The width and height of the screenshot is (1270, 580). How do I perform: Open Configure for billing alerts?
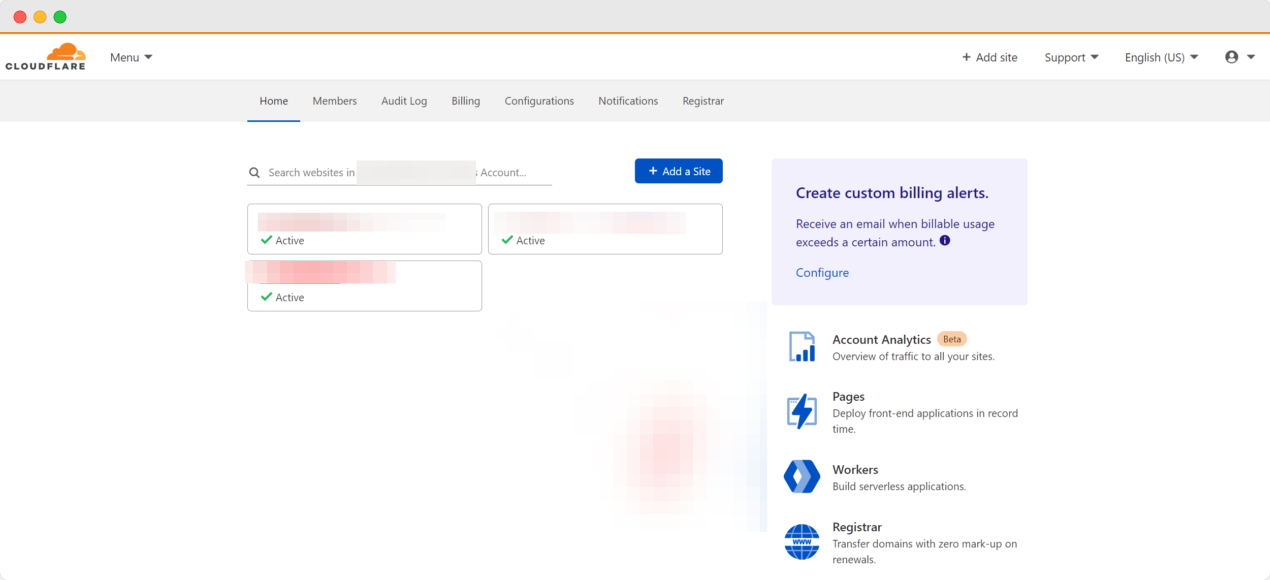(x=821, y=272)
